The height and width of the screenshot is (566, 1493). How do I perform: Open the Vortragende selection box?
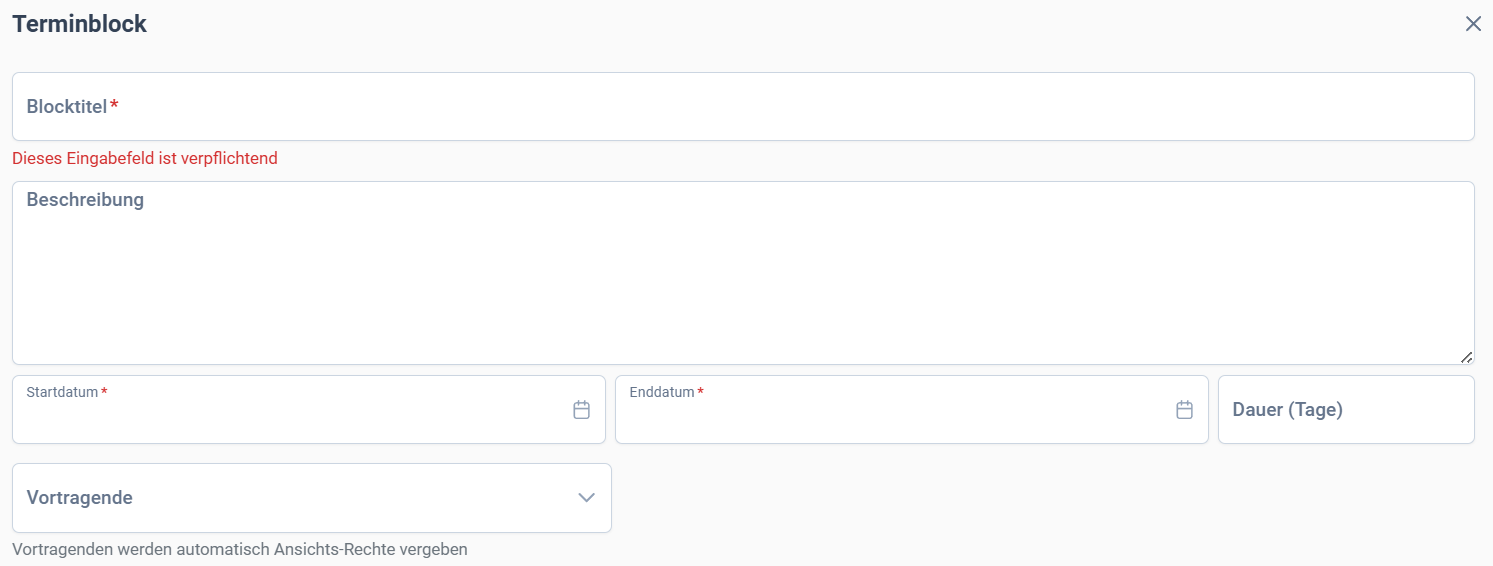click(x=312, y=498)
